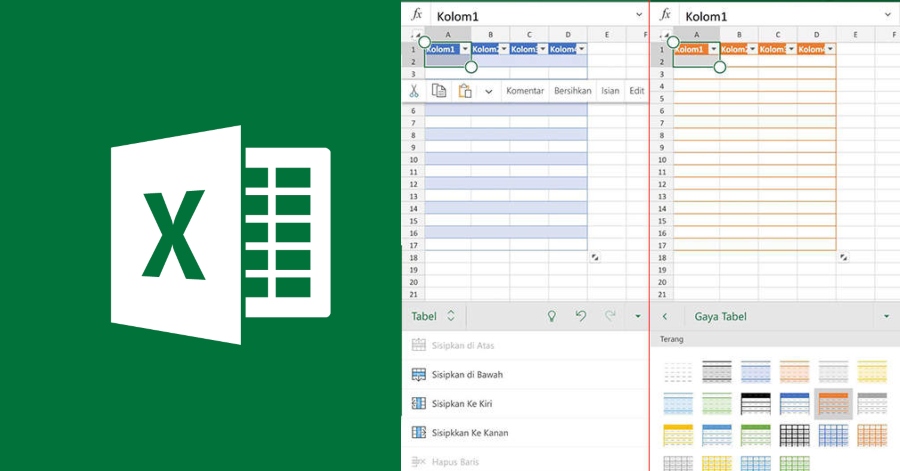
Task: Open the Kolom3 filter dropdown in the blue table
Action: (543, 49)
